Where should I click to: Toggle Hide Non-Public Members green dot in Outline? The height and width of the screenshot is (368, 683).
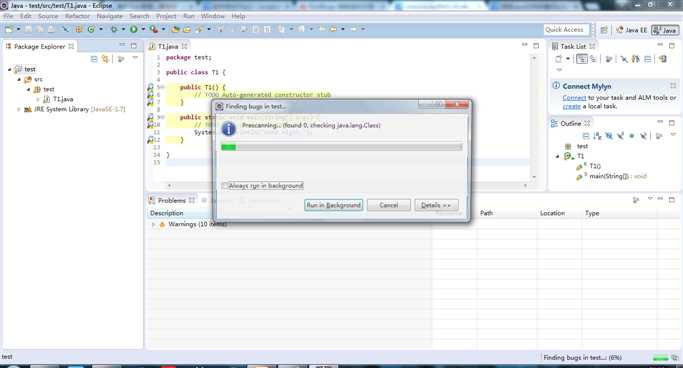point(632,136)
